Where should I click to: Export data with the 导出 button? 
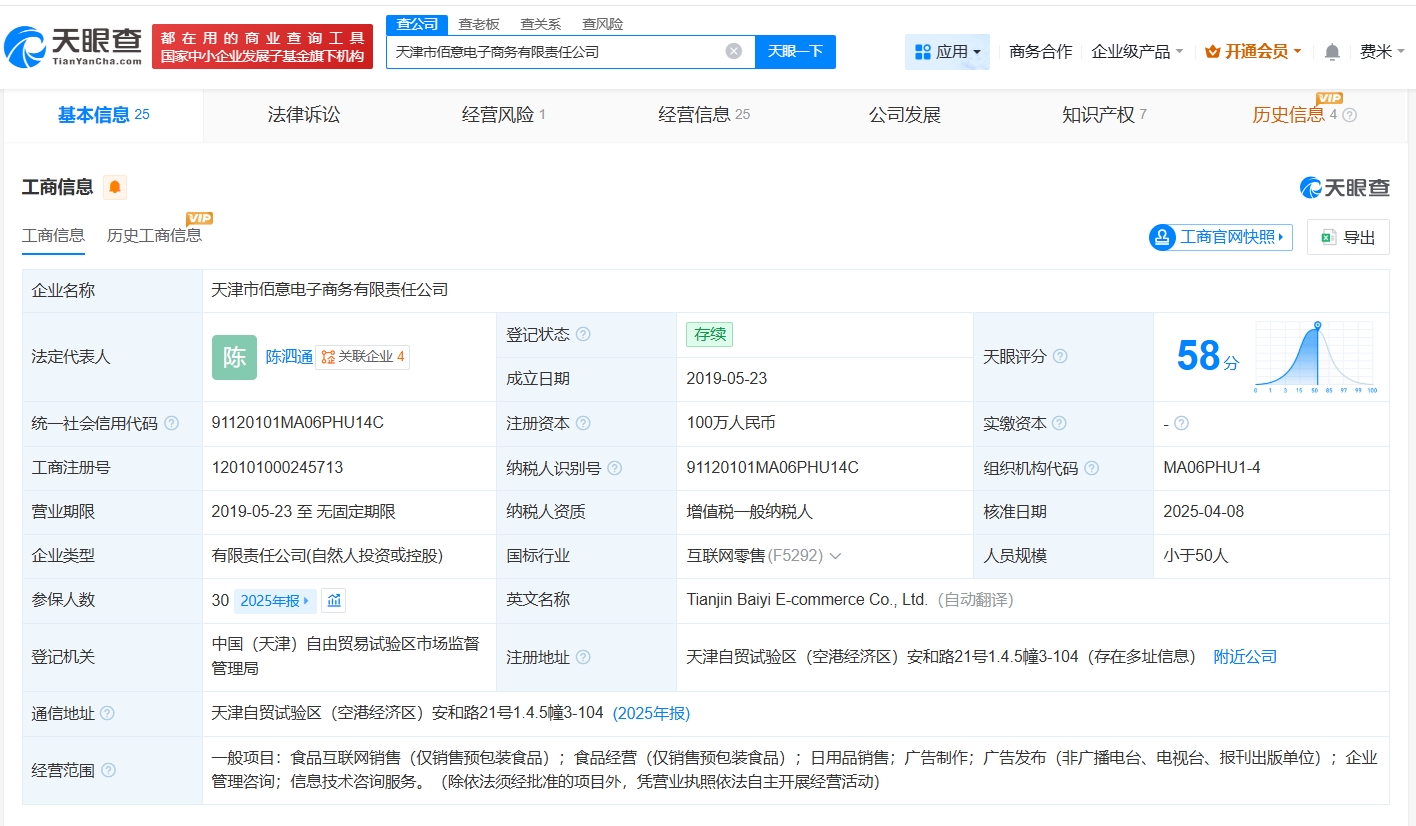pyautogui.click(x=1348, y=237)
